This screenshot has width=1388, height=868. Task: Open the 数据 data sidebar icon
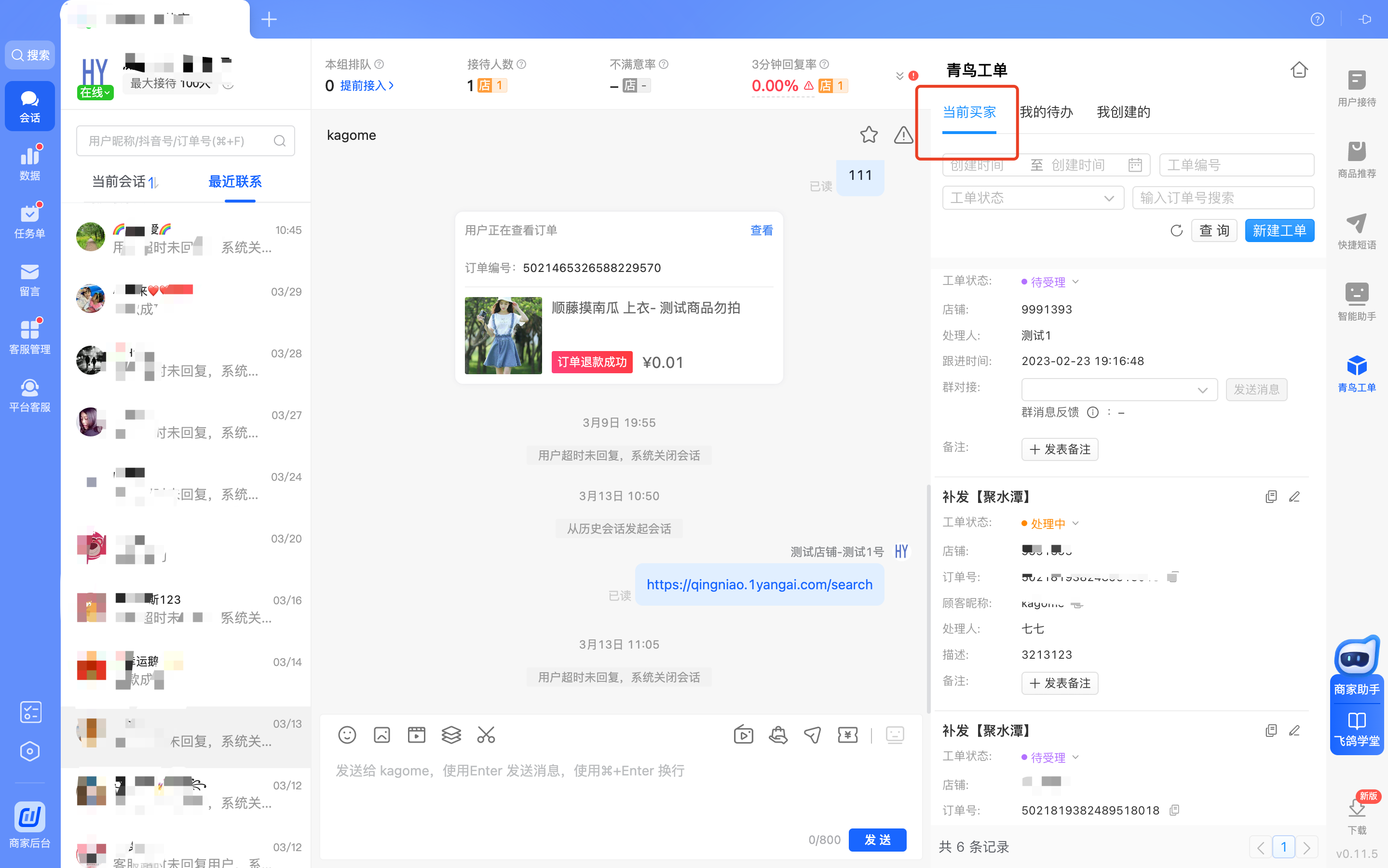[x=30, y=163]
